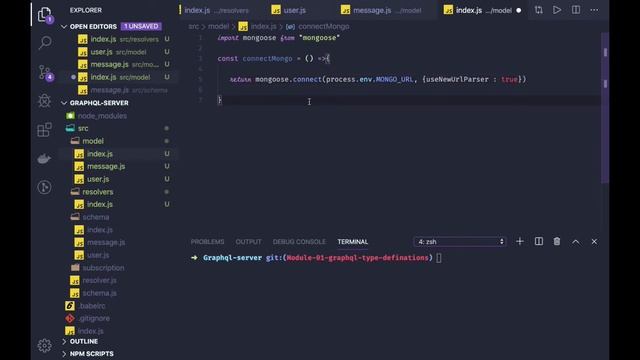The image size is (640, 360).
Task: Open user.js src/model in Open Editors
Action: pyautogui.click(x=118, y=52)
